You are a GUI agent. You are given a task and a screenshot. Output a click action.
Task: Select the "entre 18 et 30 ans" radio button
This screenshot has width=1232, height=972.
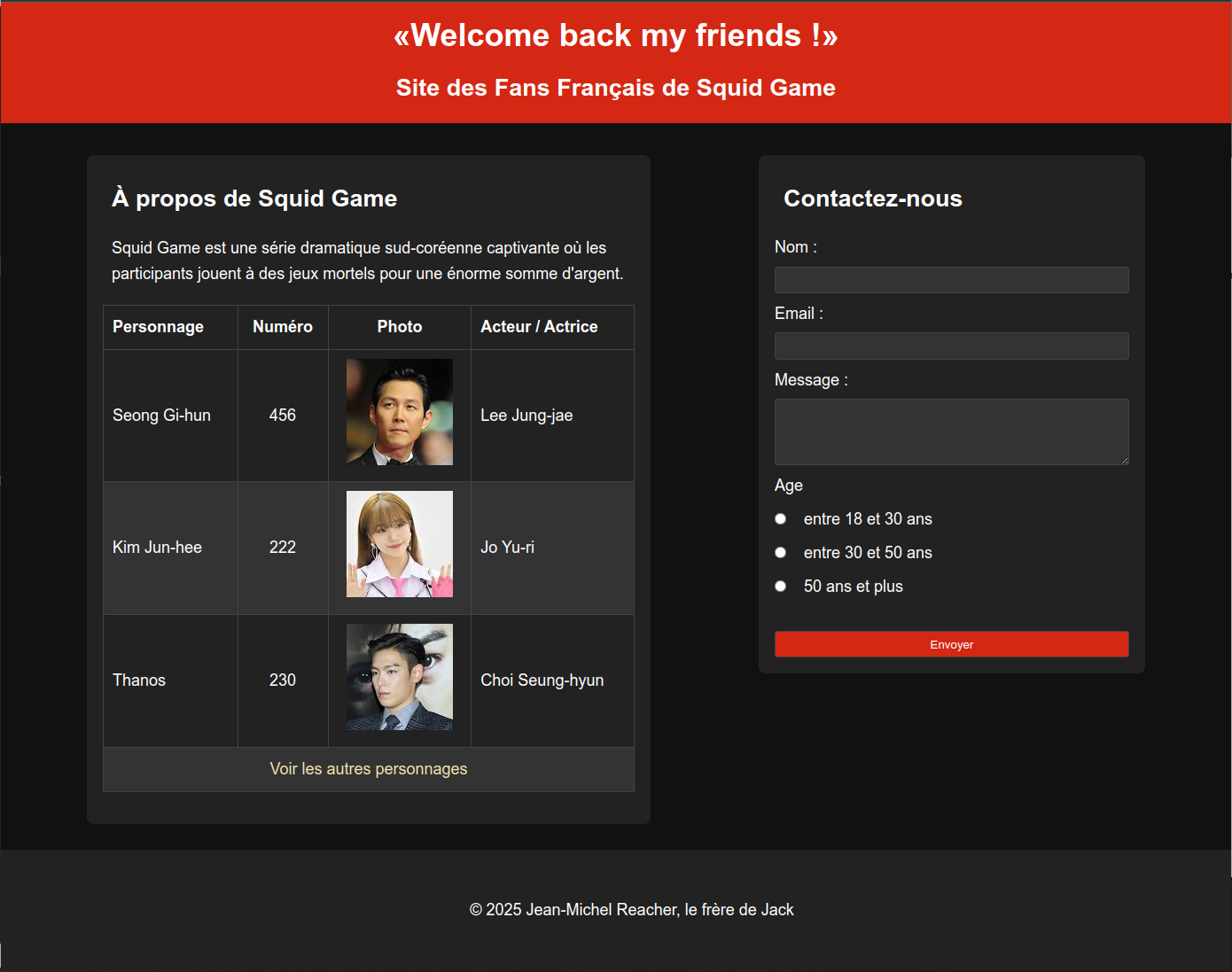click(x=781, y=519)
